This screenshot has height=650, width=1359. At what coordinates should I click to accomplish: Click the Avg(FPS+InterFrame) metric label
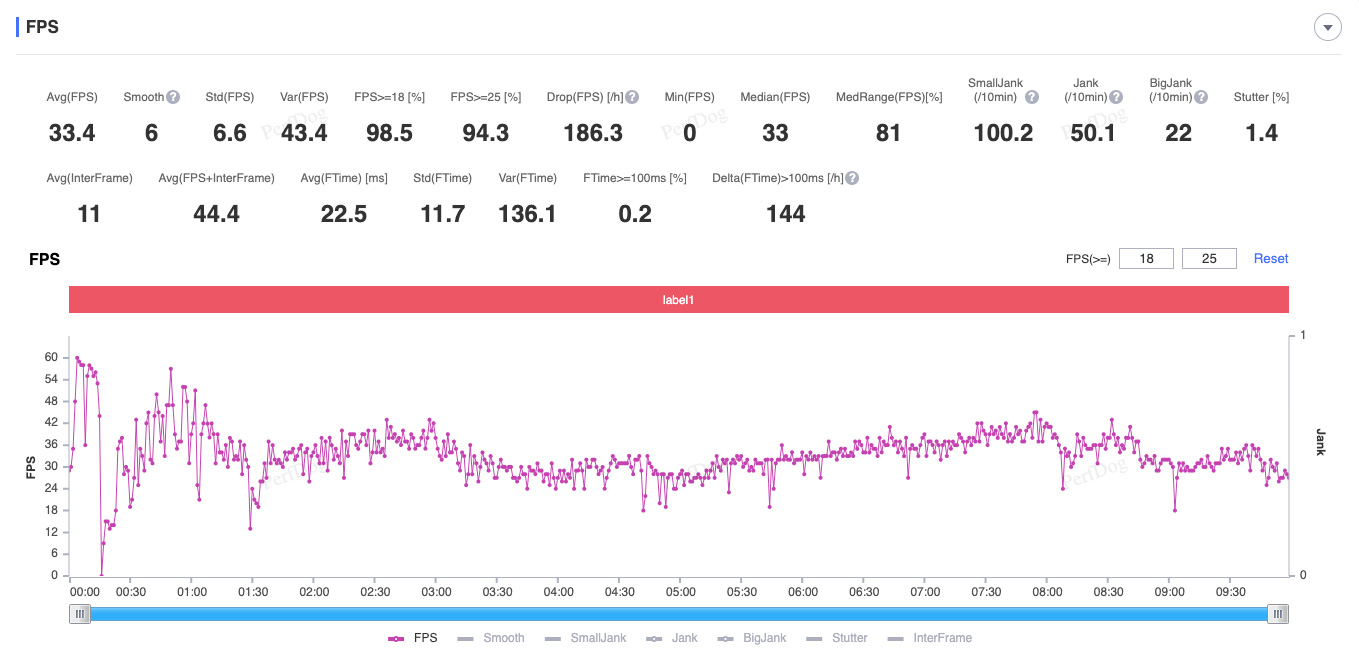pos(216,178)
